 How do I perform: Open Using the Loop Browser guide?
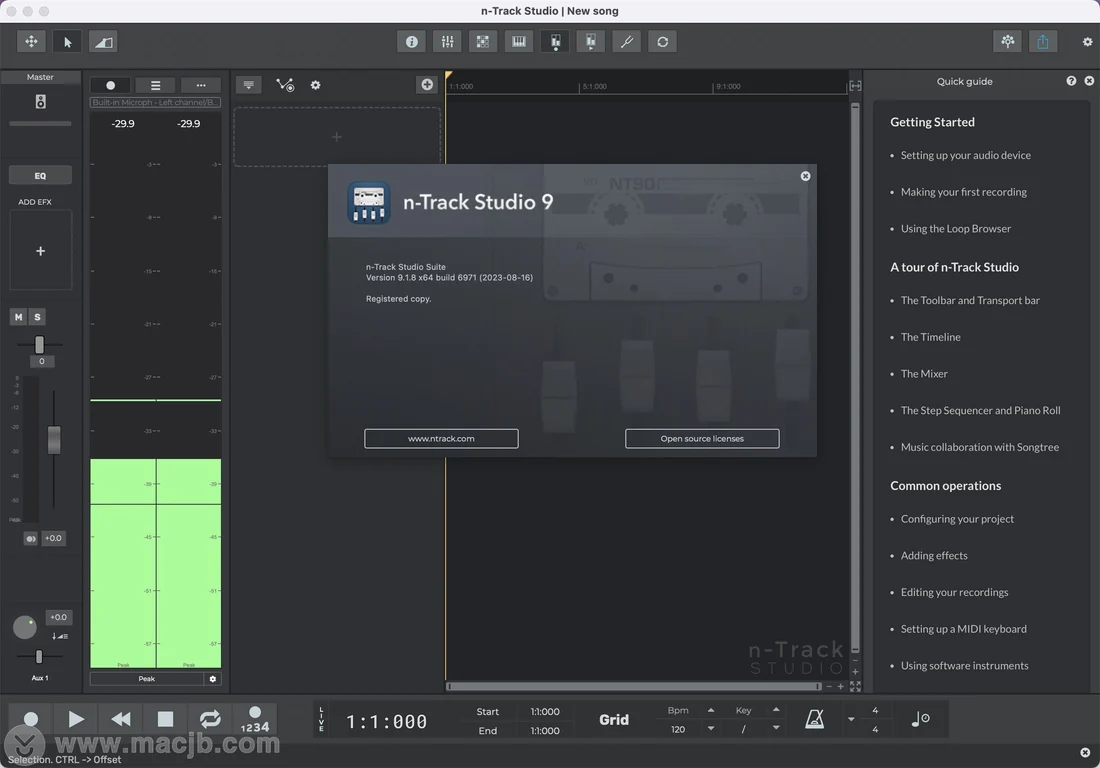[x=955, y=229]
